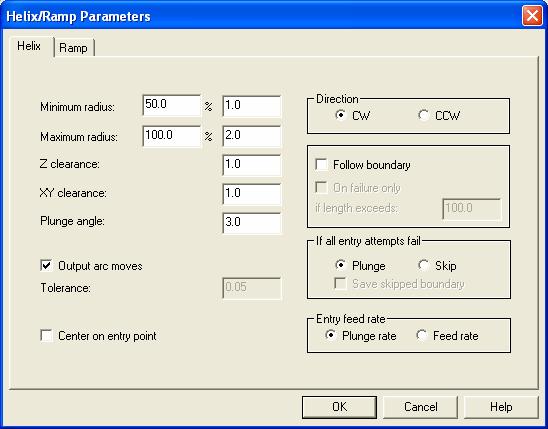Image resolution: width=548 pixels, height=429 pixels.
Task: Click the Plunge angle label
Action: [x=72, y=221]
